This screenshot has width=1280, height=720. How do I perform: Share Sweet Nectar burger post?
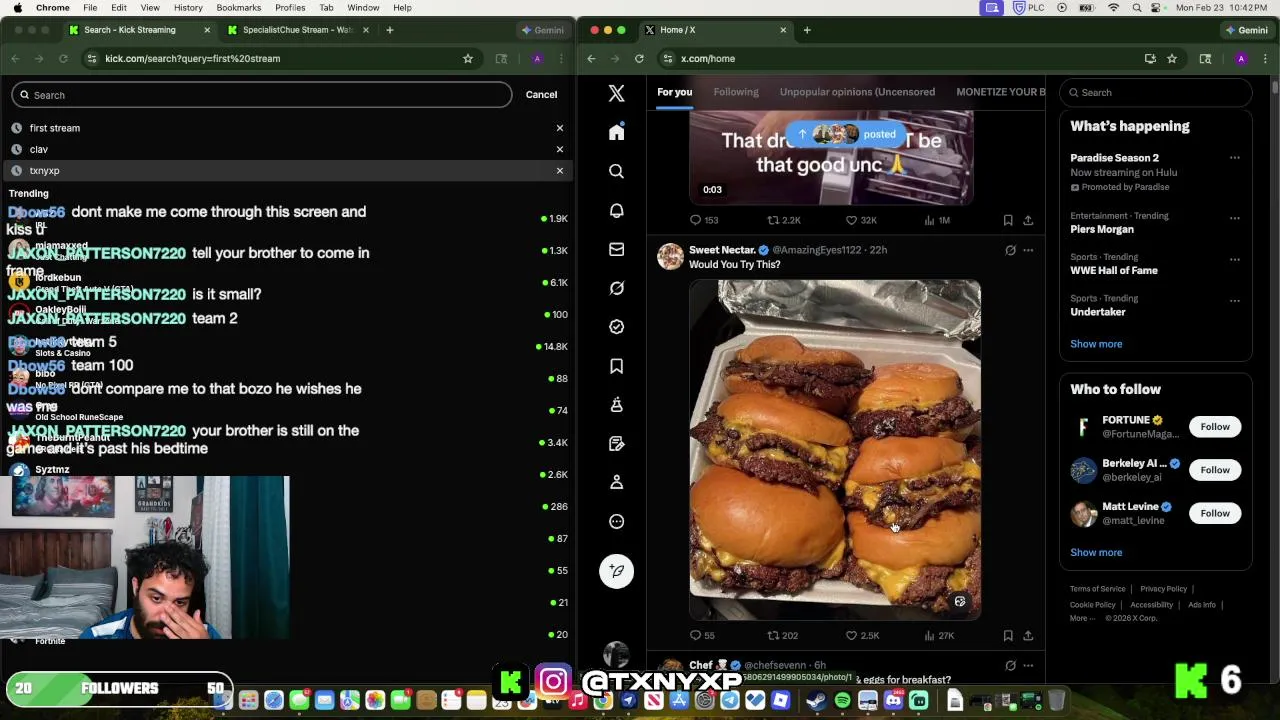[x=1028, y=635]
